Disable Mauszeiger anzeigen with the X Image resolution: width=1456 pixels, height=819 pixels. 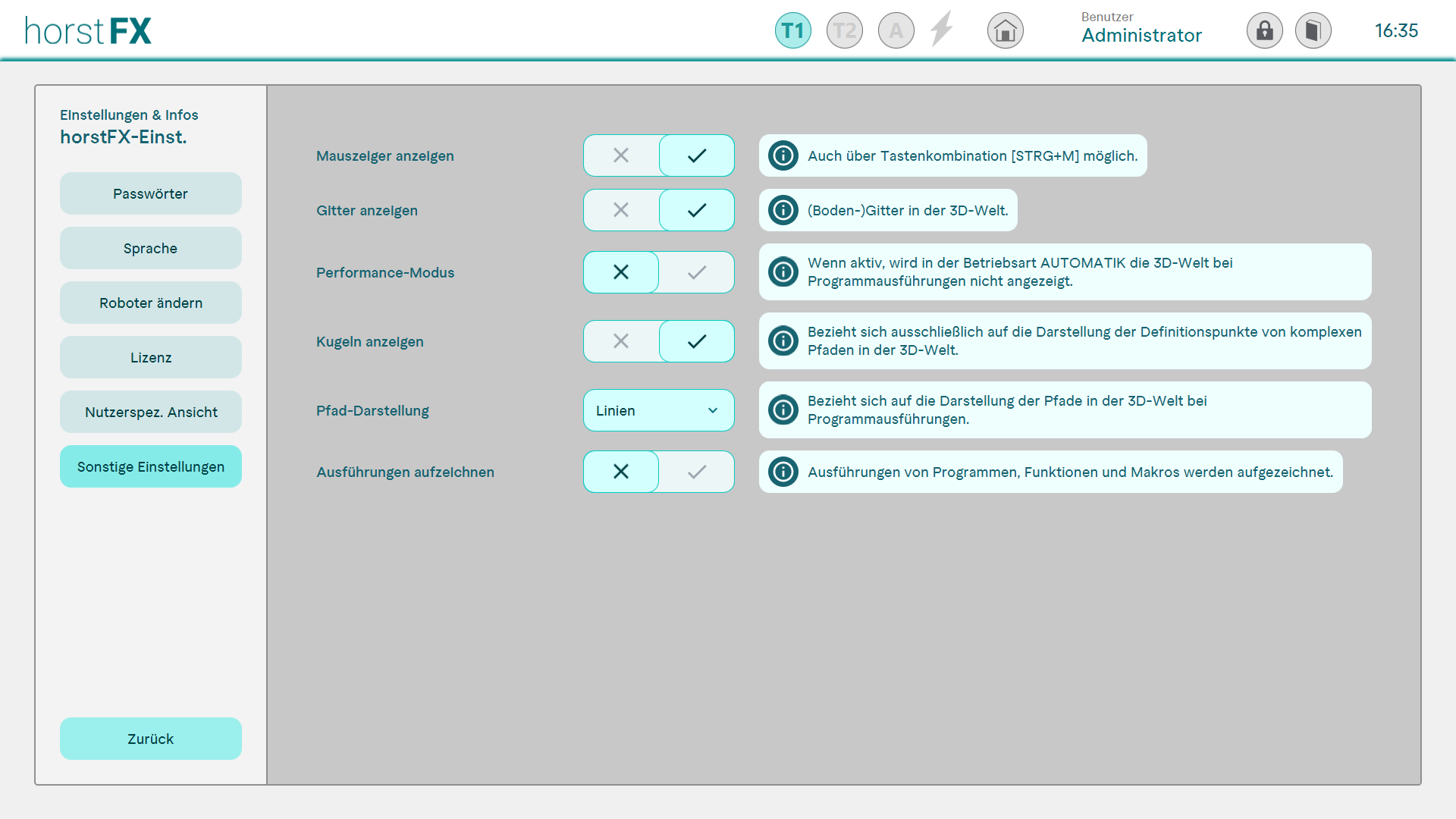[621, 155]
